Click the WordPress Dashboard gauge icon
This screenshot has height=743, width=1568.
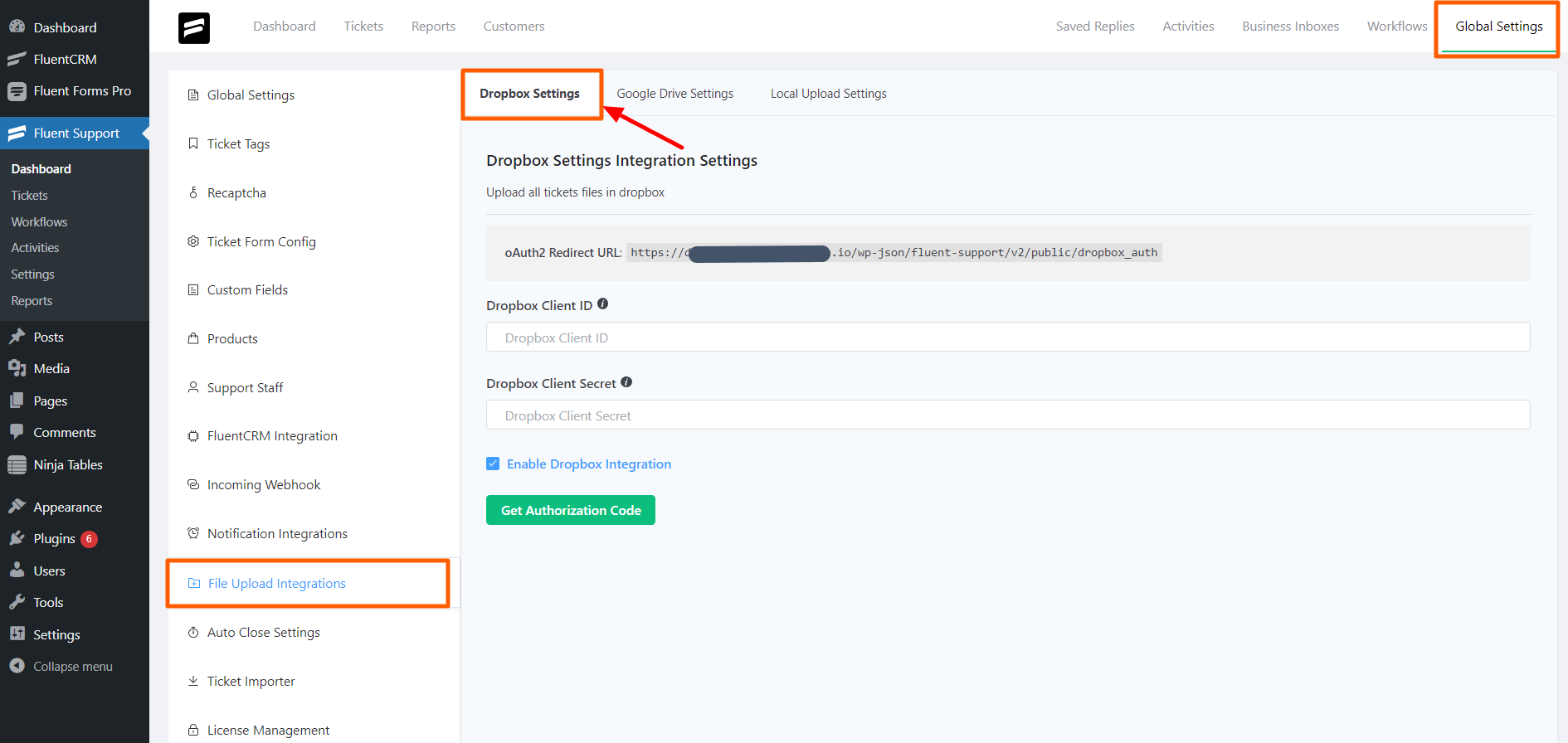coord(17,27)
